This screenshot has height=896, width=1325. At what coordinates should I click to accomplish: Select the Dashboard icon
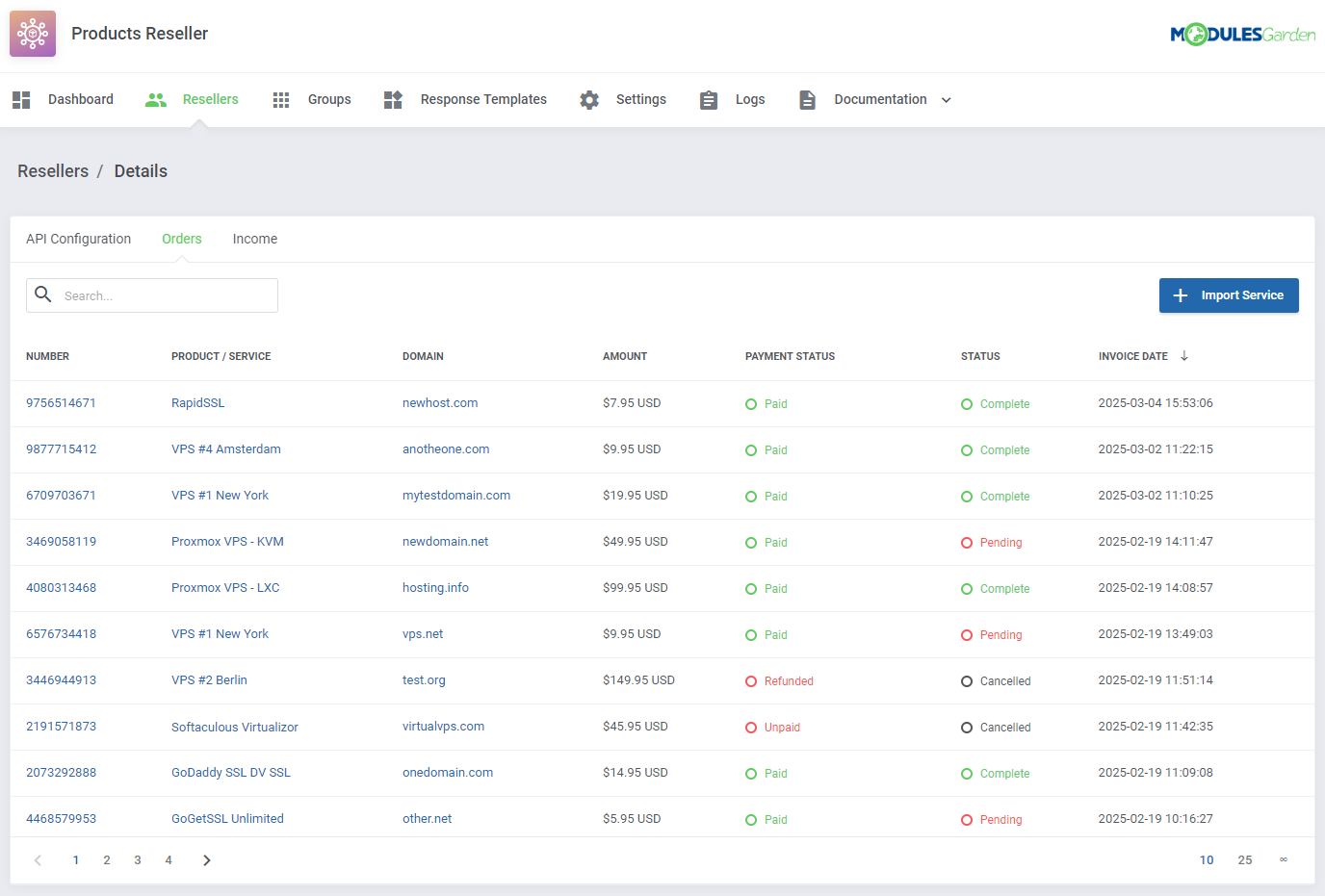point(20,99)
